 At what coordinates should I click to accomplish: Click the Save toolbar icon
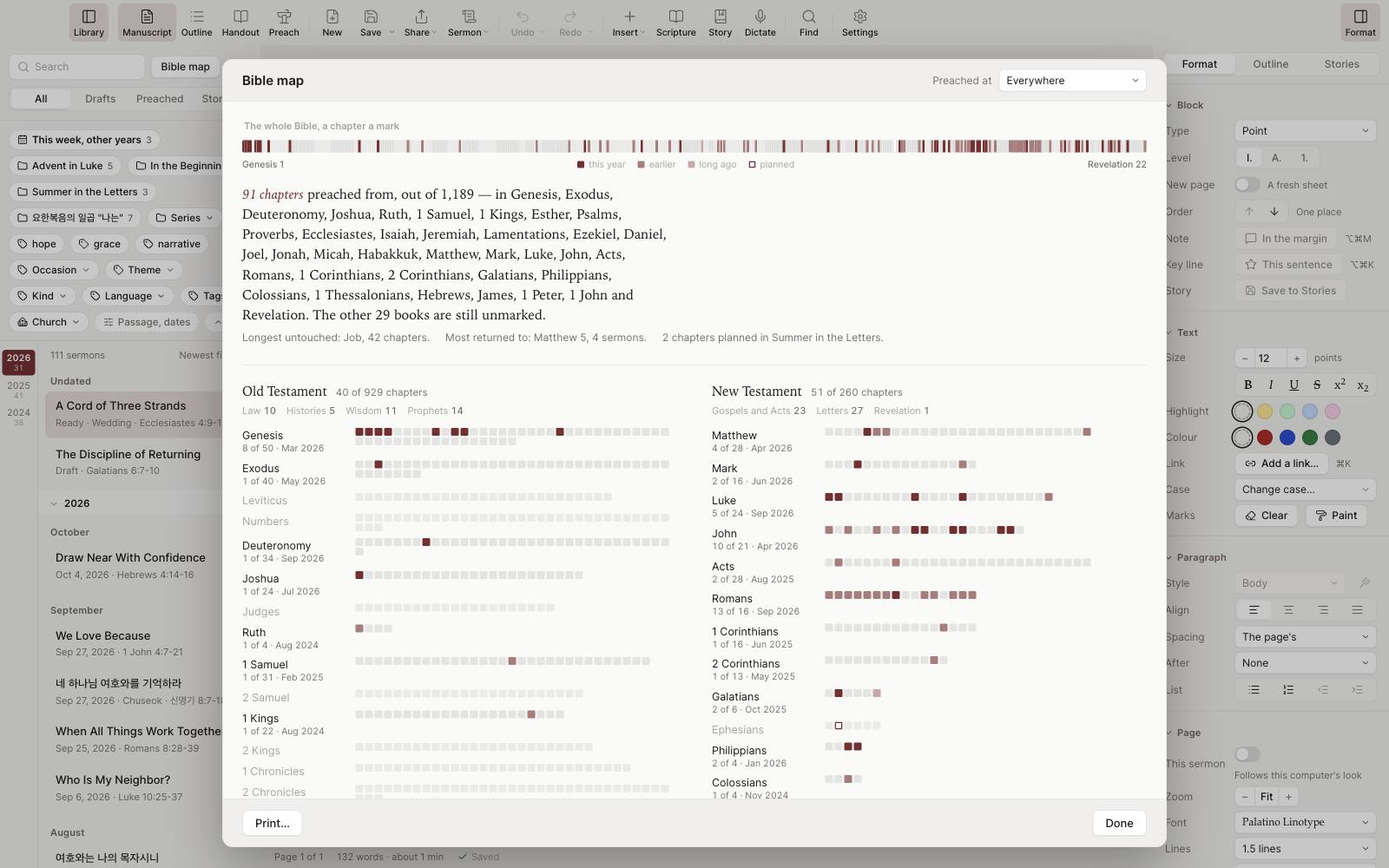371,23
